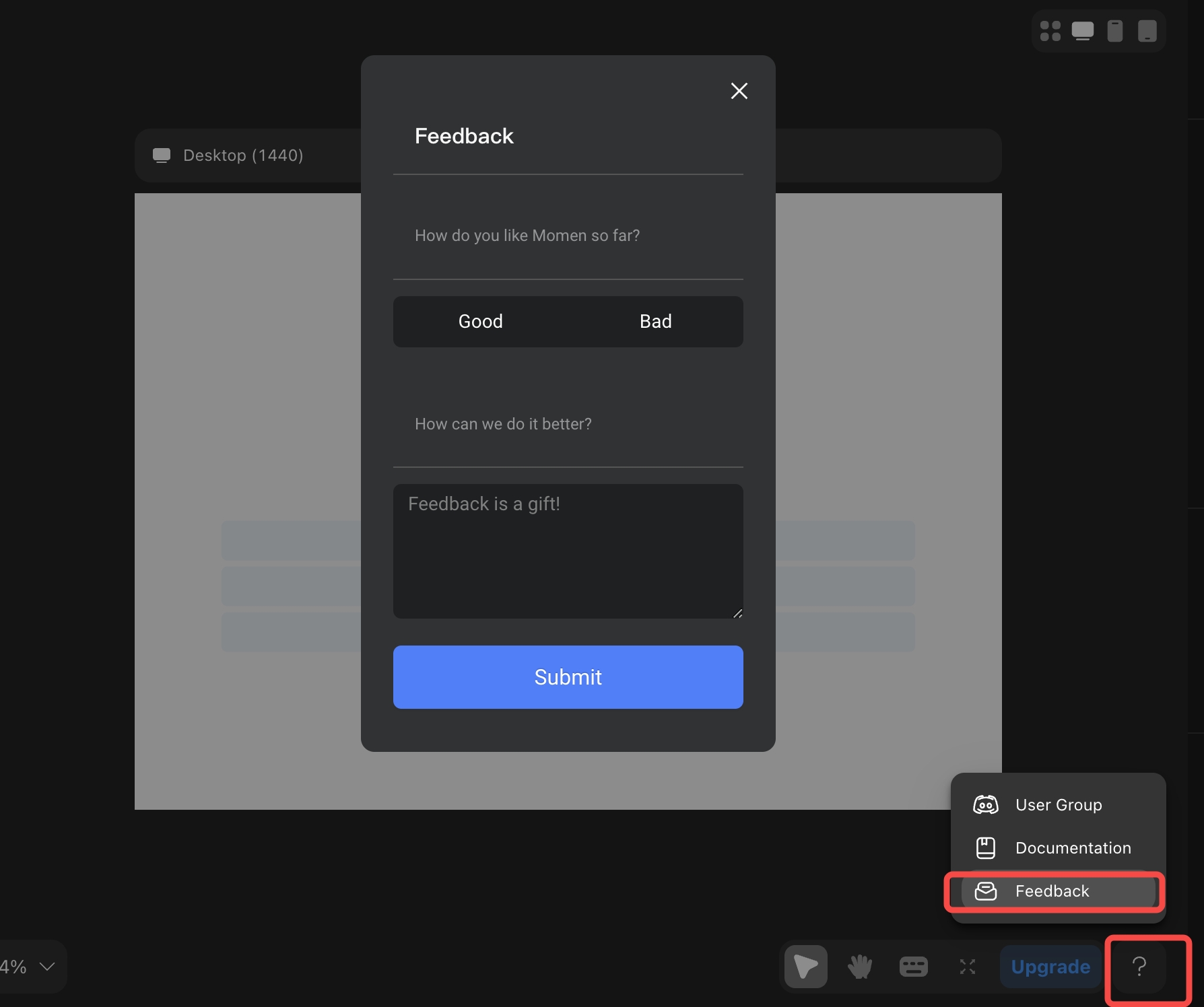1204x1007 pixels.
Task: Switch to all-devices grid view icon
Action: point(1050,31)
